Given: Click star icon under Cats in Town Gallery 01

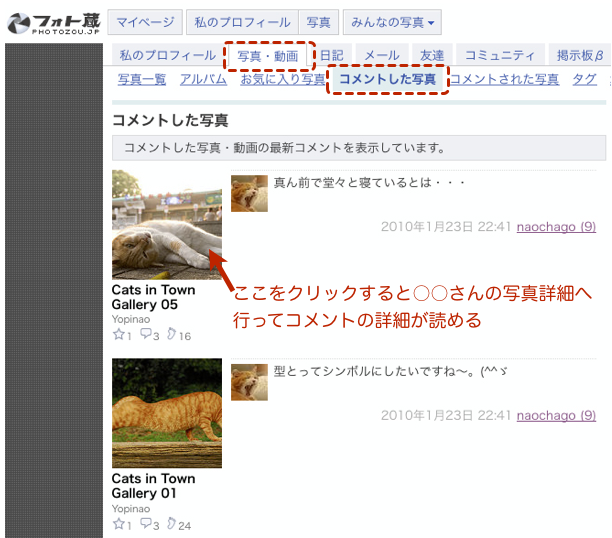Looking at the screenshot, I should (x=118, y=524).
